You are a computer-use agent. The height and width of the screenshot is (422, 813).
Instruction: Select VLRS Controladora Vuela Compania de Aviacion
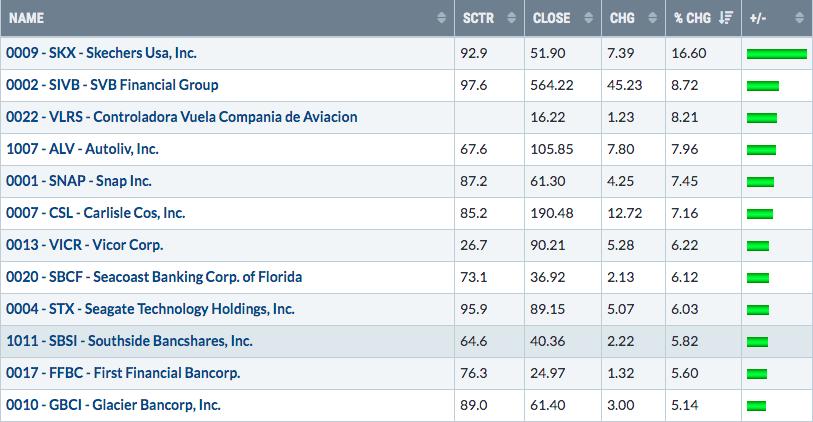[x=181, y=117]
